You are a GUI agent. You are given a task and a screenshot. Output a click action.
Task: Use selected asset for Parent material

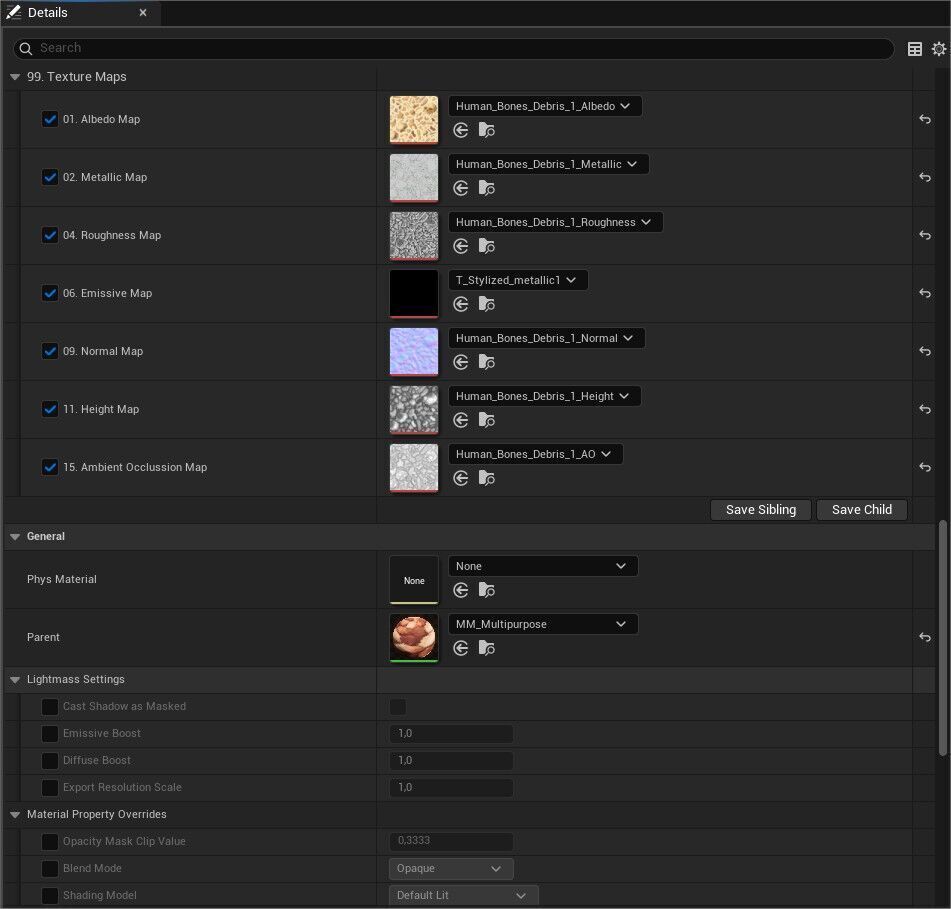(461, 648)
